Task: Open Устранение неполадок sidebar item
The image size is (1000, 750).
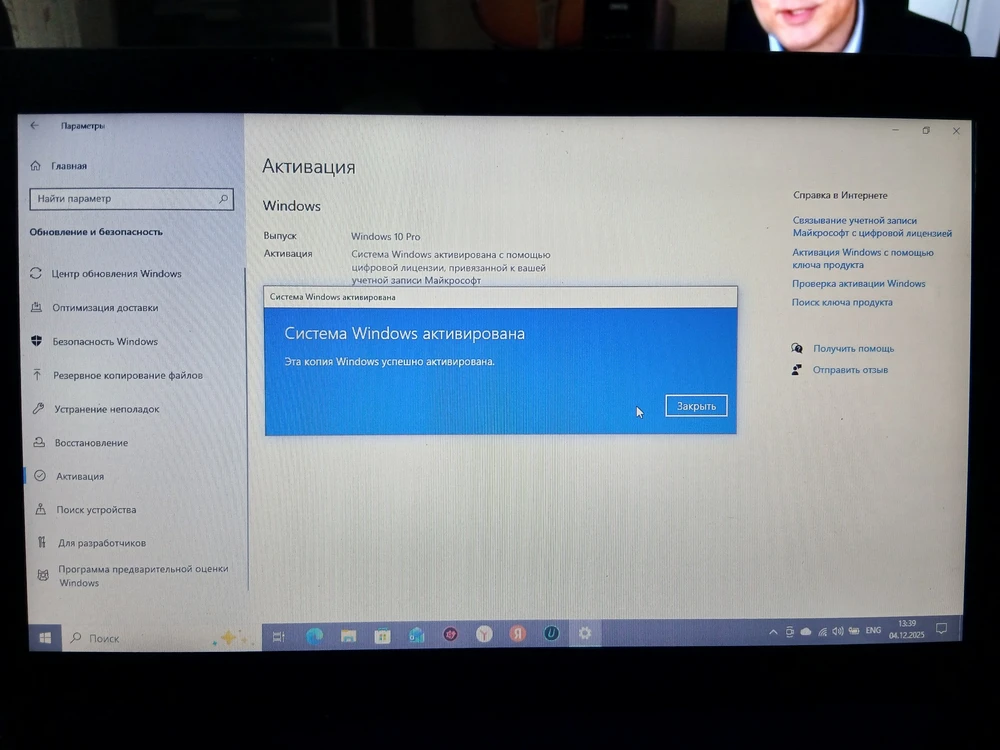Action: pyautogui.click(x=106, y=409)
